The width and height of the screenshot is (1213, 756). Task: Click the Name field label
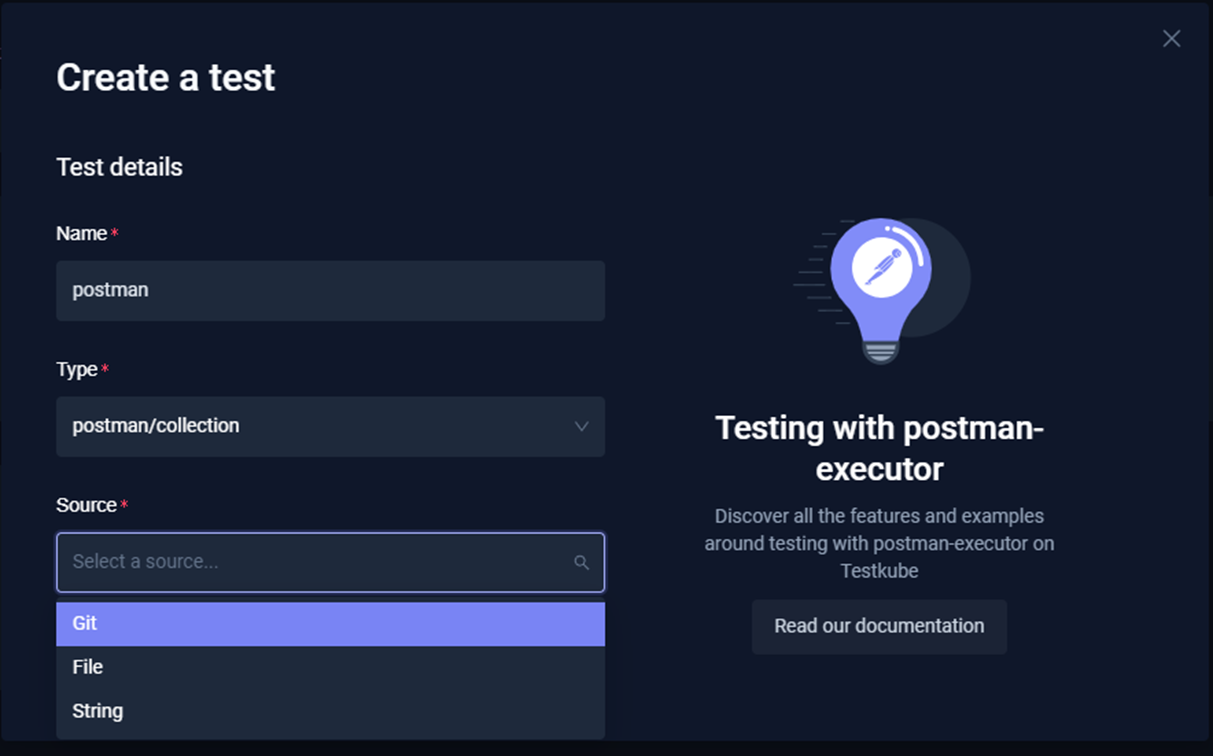coord(82,234)
